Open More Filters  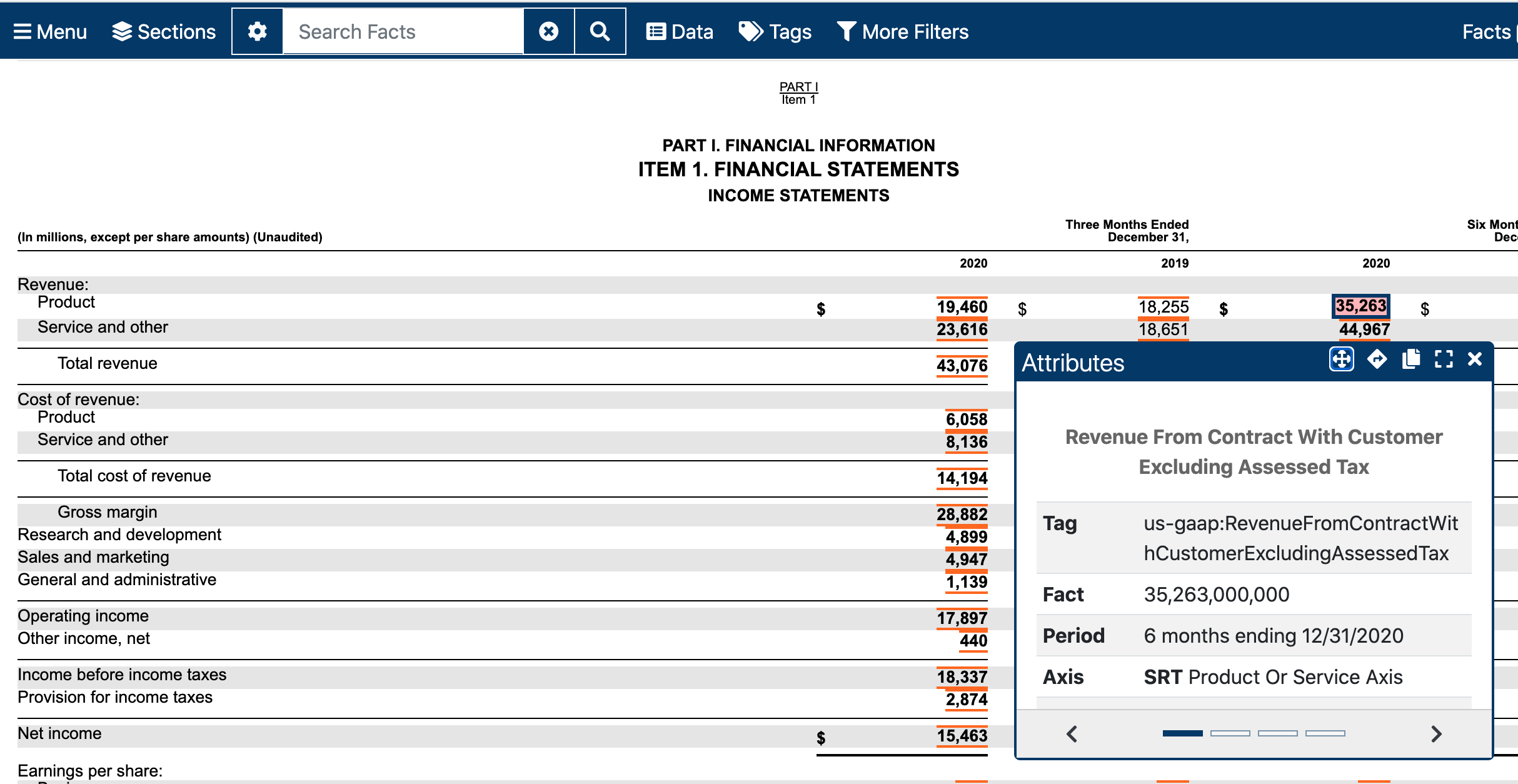click(x=903, y=31)
